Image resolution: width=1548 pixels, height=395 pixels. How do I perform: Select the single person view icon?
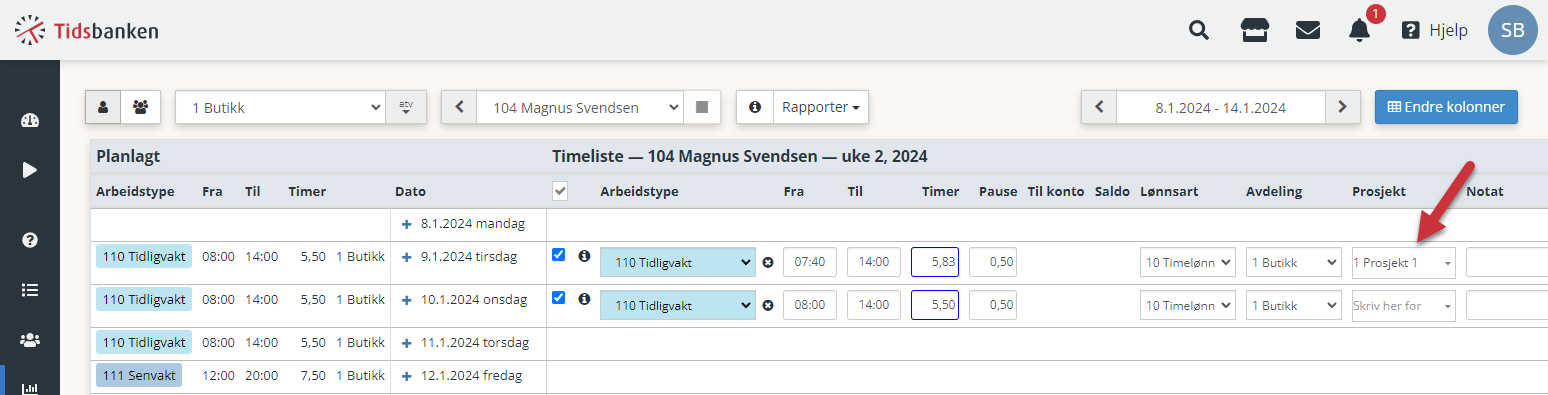103,107
